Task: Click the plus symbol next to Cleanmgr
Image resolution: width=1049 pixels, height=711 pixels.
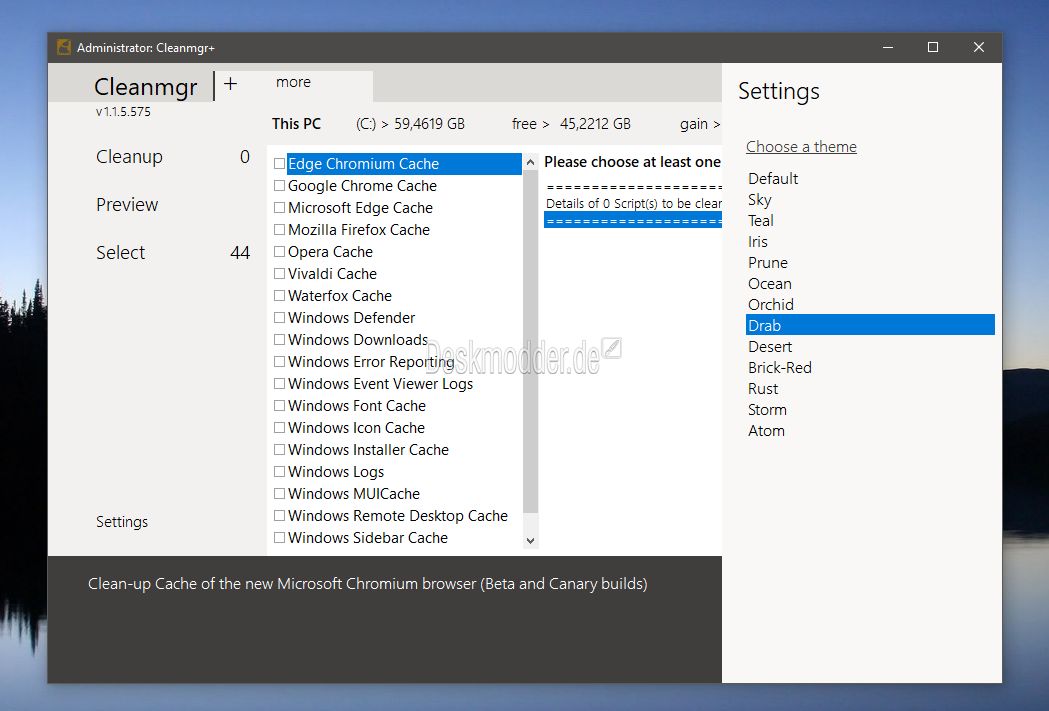Action: coord(230,84)
